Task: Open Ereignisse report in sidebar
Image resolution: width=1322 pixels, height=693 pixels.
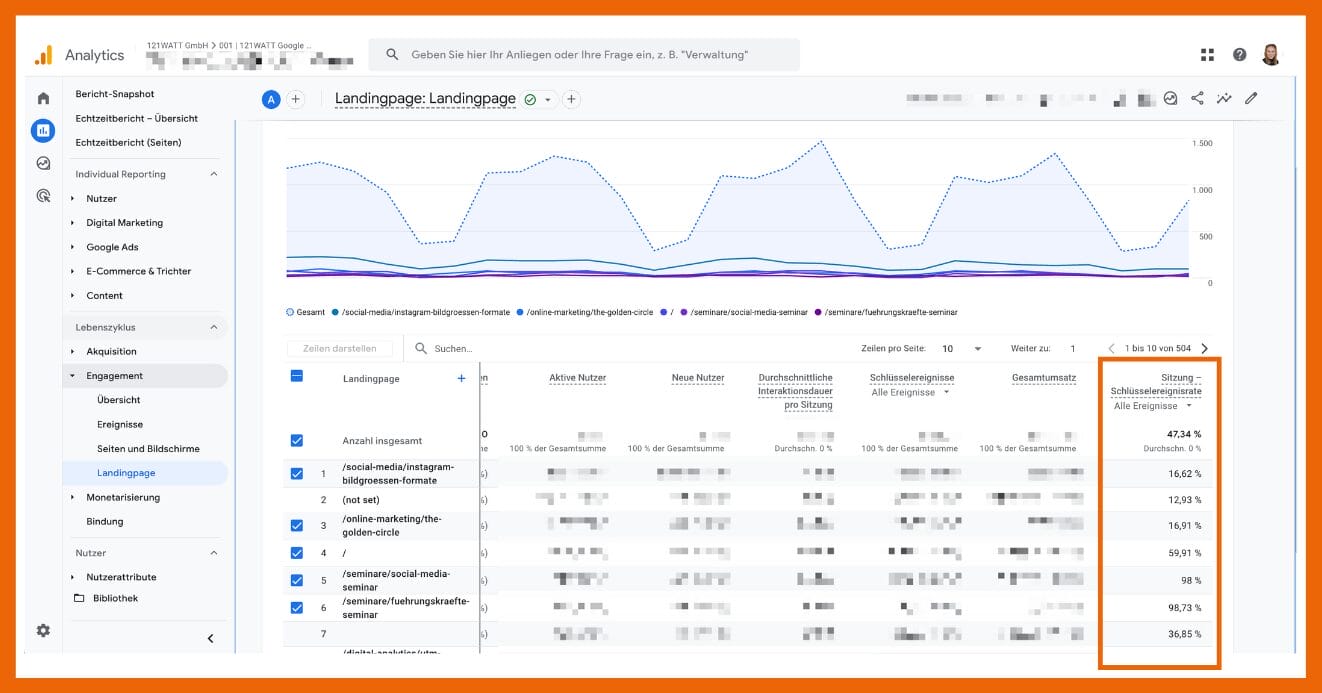Action: [x=120, y=424]
